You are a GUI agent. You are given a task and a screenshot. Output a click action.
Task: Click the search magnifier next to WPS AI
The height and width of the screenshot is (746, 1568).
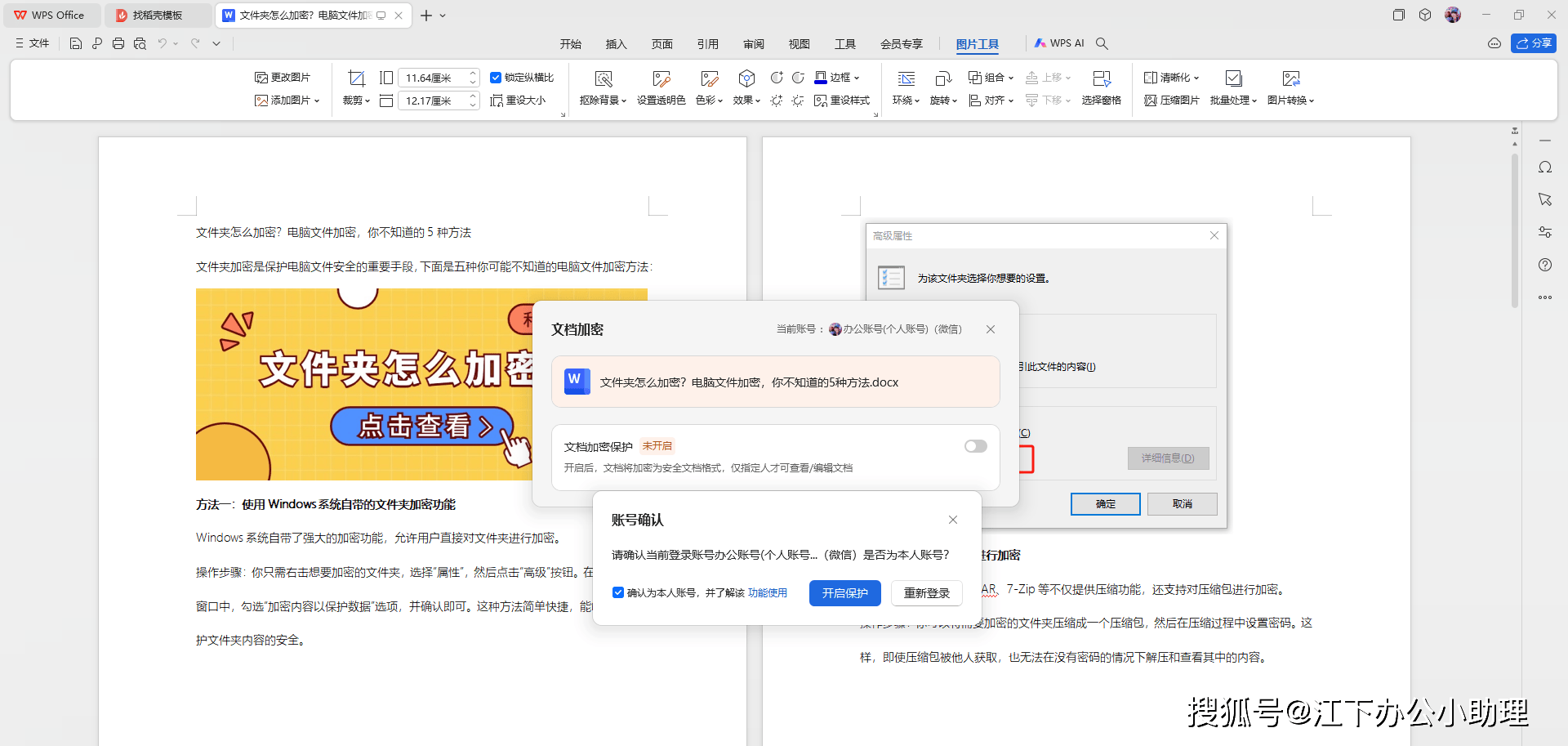(1102, 43)
